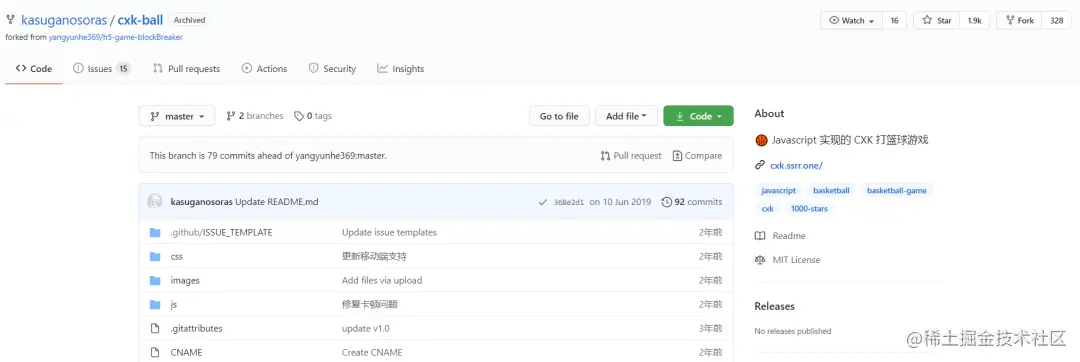Open the Insights tab
1080x362 pixels.
click(x=401, y=69)
